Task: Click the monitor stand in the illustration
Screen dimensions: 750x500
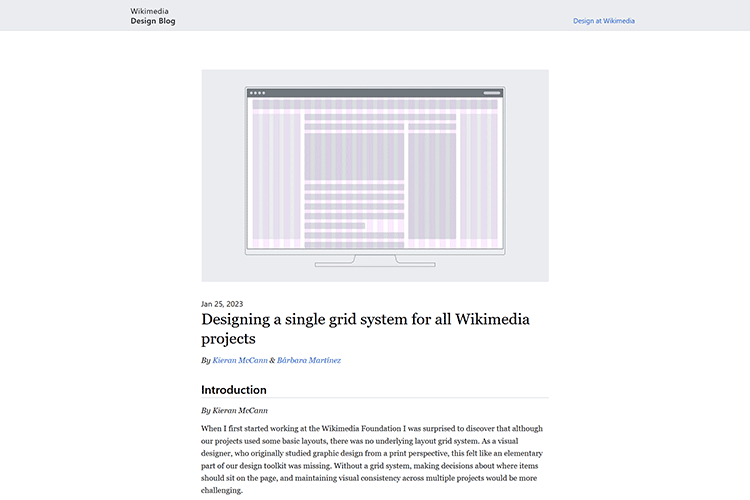Action: tap(374, 262)
